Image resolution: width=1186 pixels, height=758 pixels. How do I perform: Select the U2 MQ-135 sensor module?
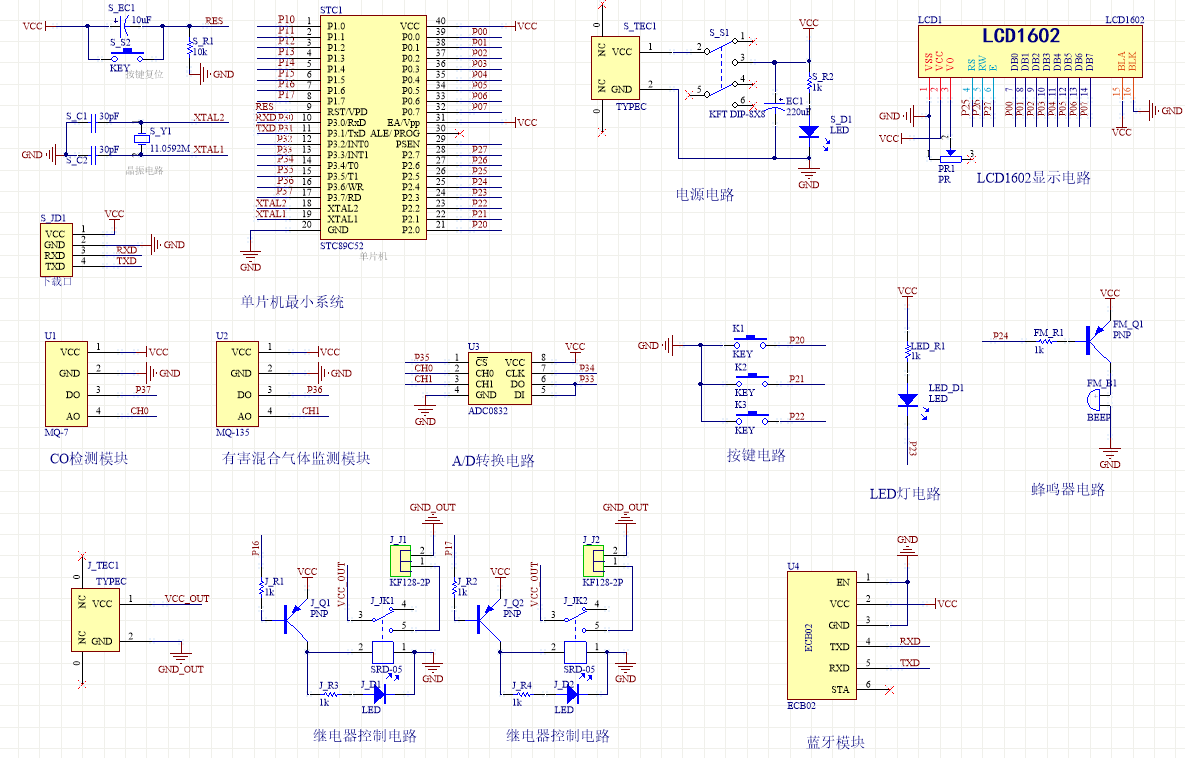tap(238, 384)
